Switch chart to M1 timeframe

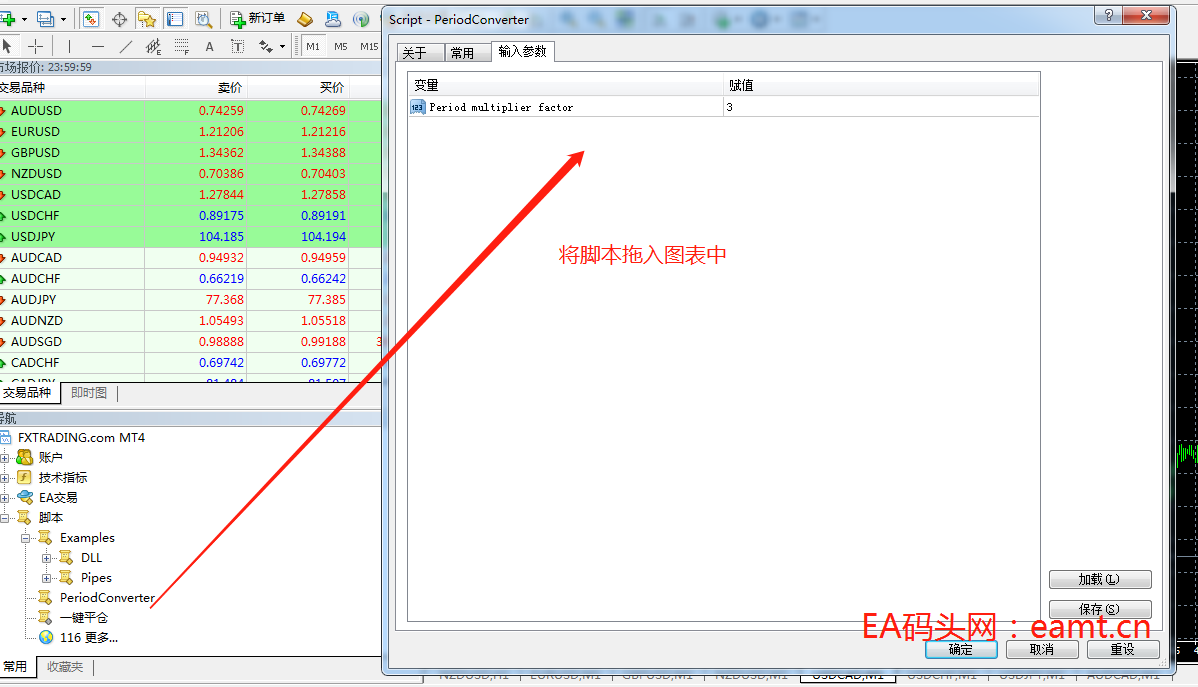click(x=313, y=47)
